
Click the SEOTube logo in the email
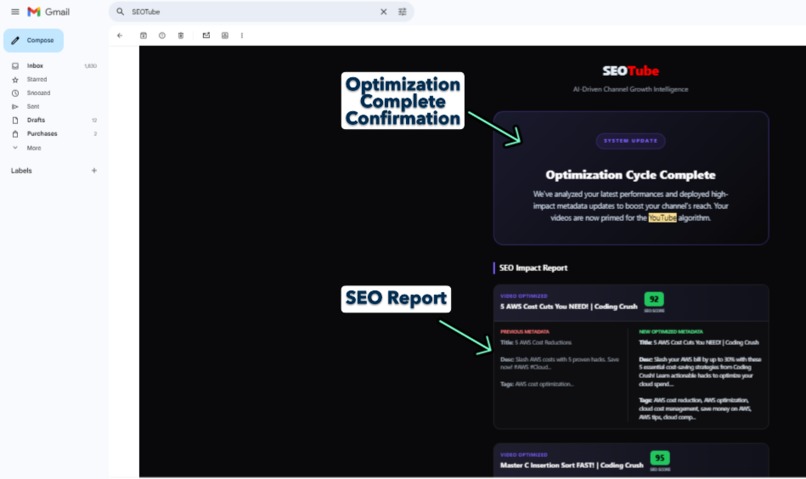point(631,71)
